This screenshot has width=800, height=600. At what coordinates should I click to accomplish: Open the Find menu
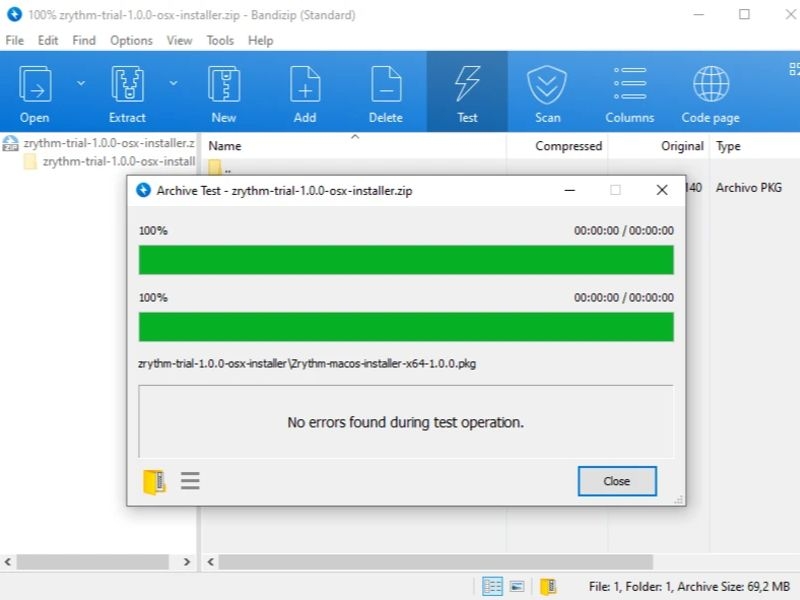[x=84, y=40]
